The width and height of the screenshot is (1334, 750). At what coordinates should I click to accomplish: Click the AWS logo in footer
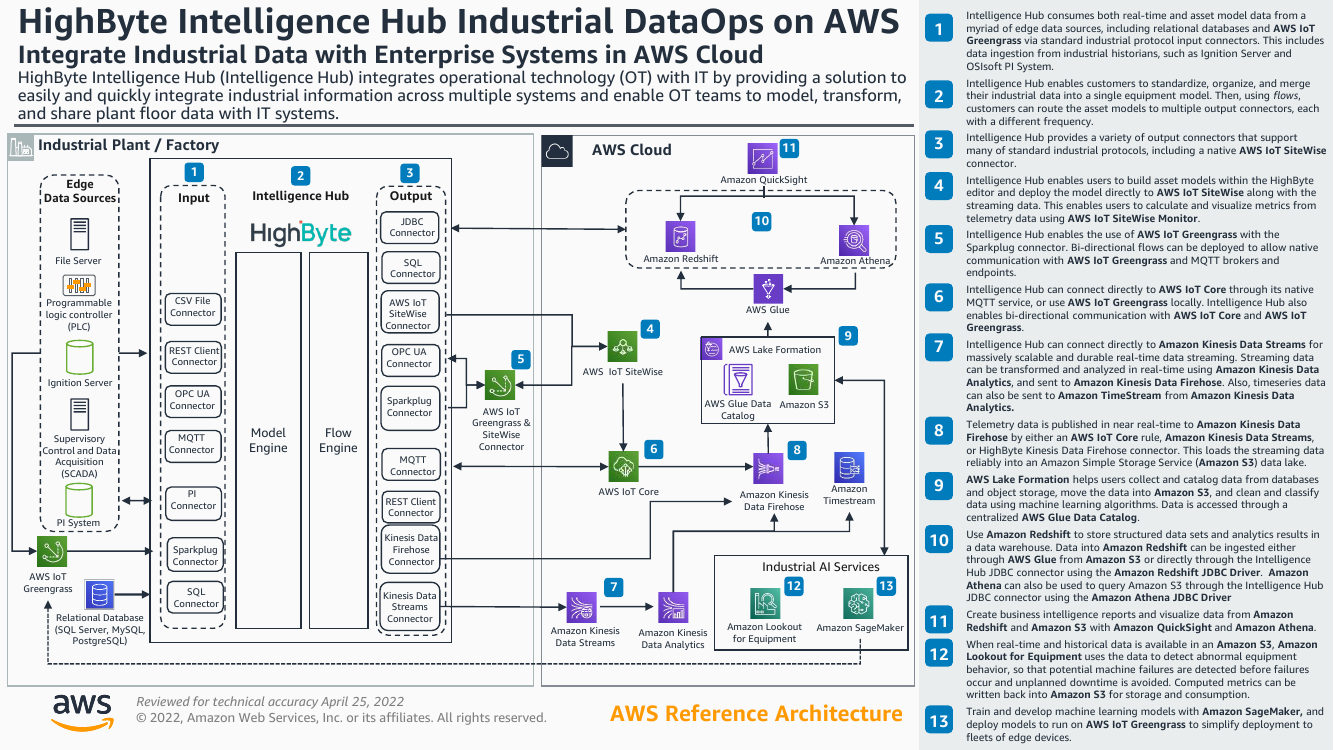(x=82, y=711)
